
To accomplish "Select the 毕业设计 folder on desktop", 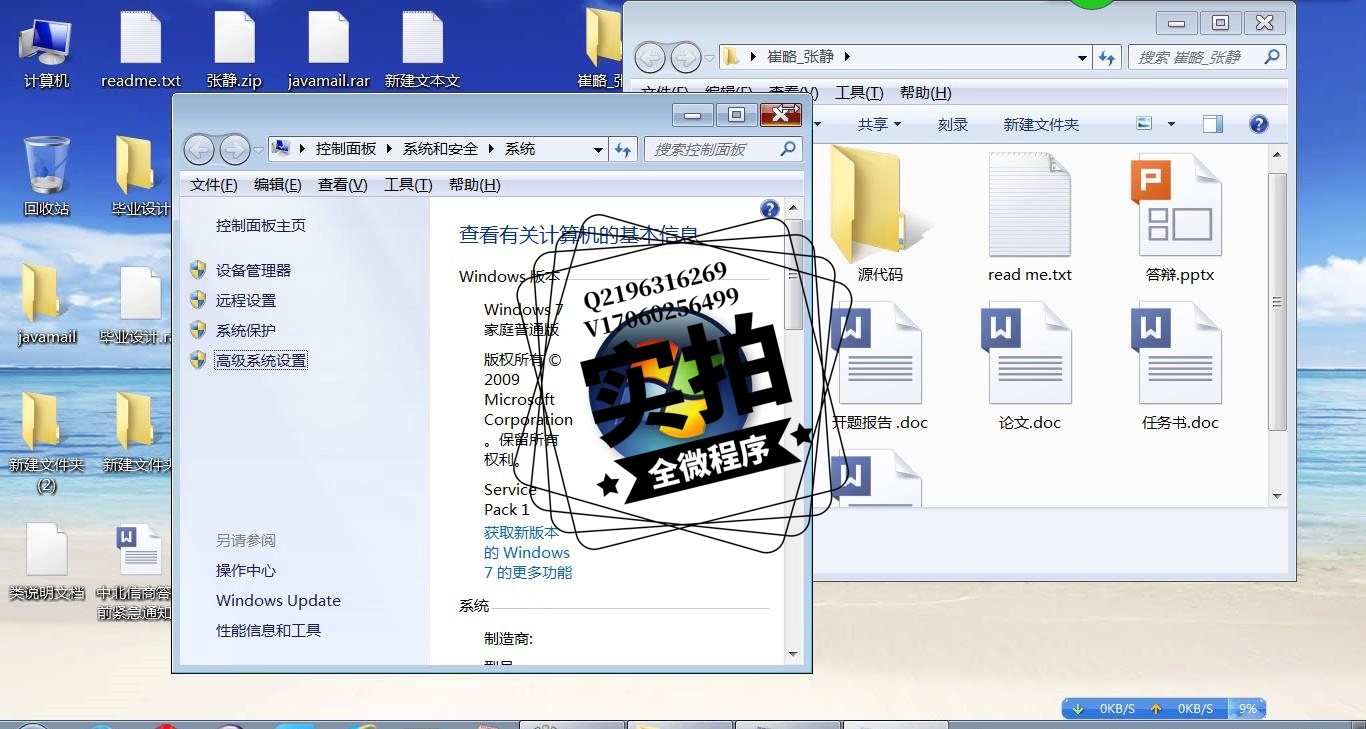I will click(140, 177).
